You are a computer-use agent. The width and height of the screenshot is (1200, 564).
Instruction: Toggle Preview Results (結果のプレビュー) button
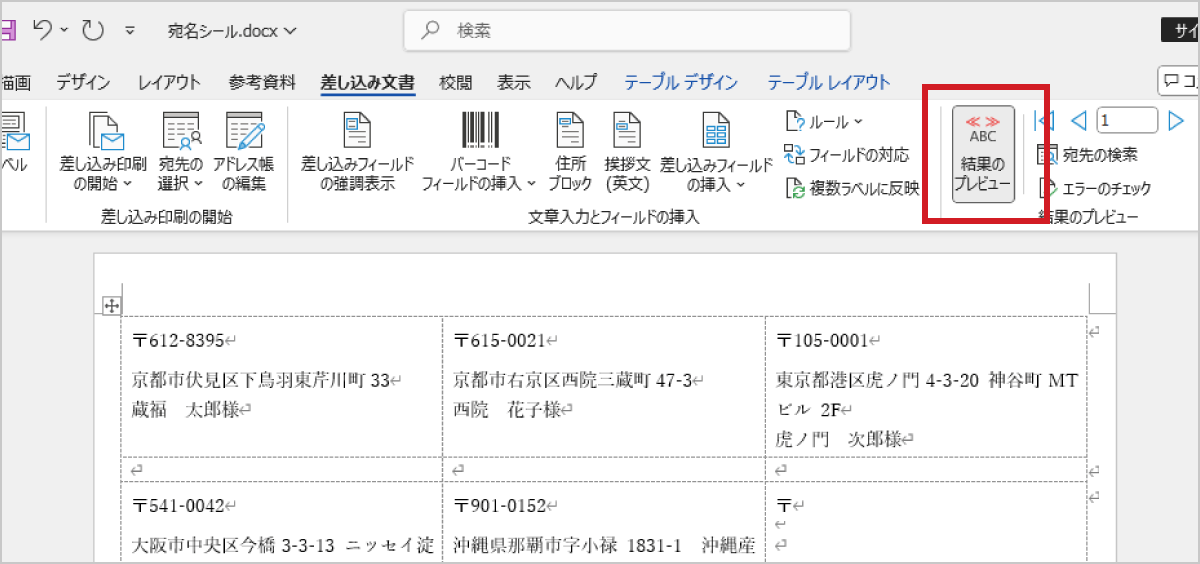point(983,154)
